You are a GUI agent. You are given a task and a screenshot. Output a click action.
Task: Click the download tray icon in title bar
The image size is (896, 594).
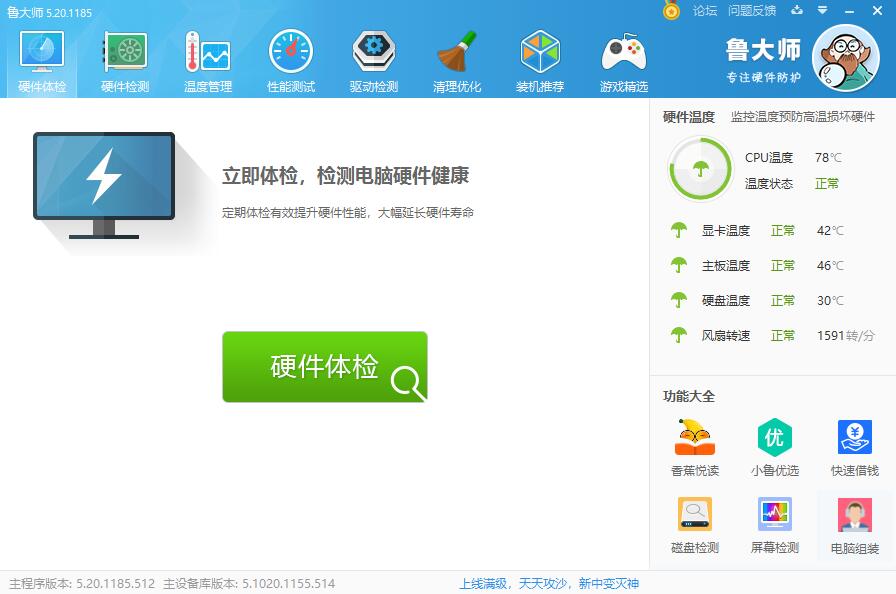tap(797, 11)
